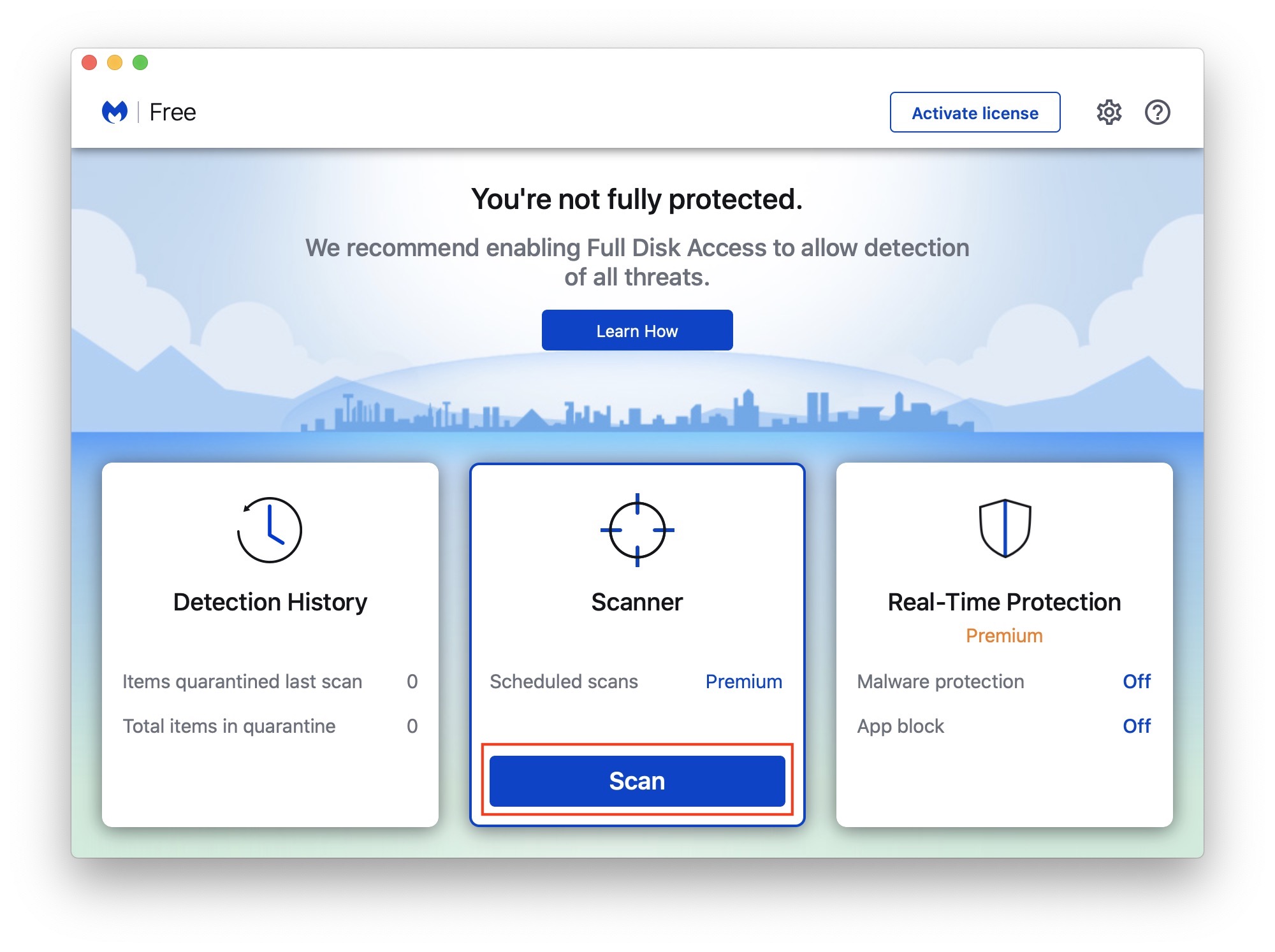Toggle Malware protection Off status
Screen dimensions: 1275x952
click(x=1136, y=681)
